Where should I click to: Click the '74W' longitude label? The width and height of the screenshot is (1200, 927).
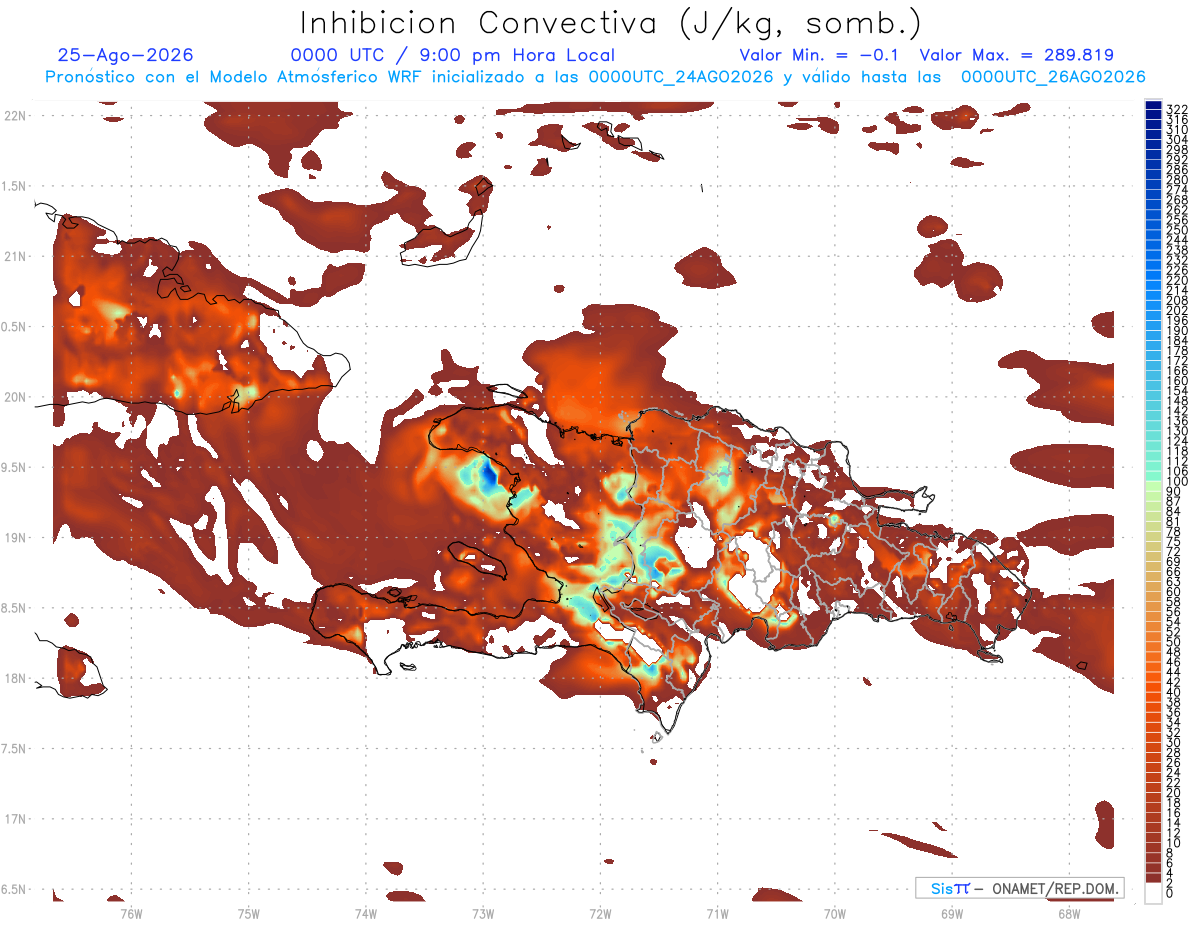pyautogui.click(x=366, y=913)
